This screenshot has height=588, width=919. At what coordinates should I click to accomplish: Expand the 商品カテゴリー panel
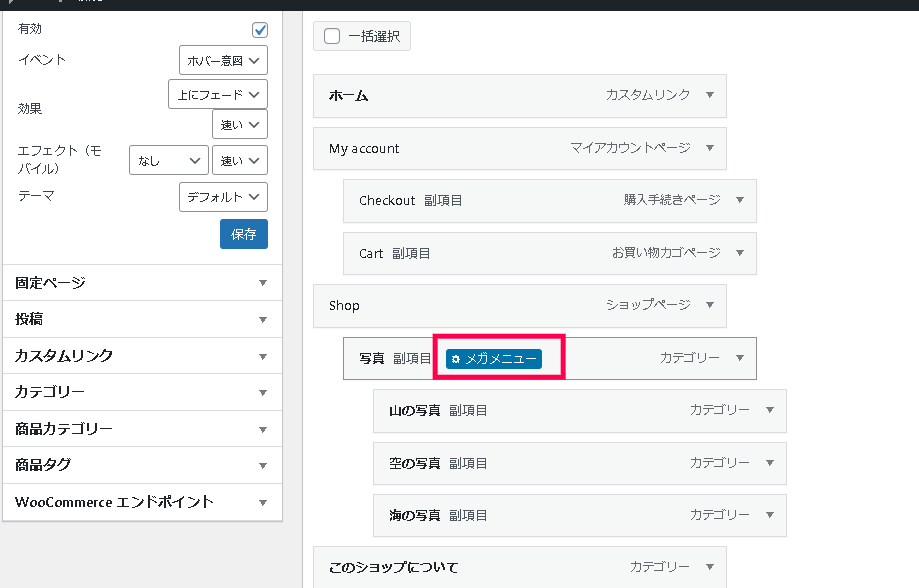pyautogui.click(x=142, y=429)
